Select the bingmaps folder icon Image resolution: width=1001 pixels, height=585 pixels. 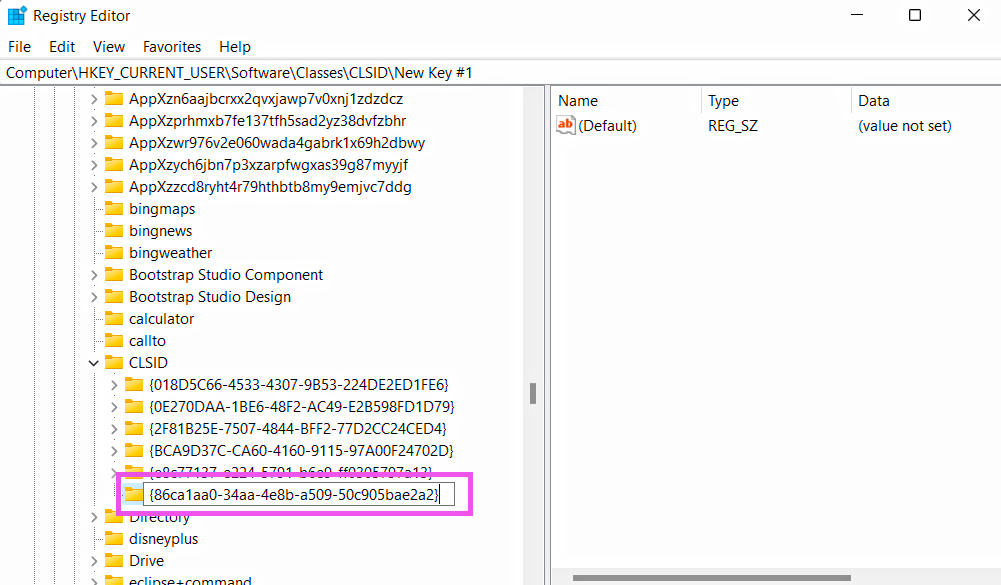114,208
